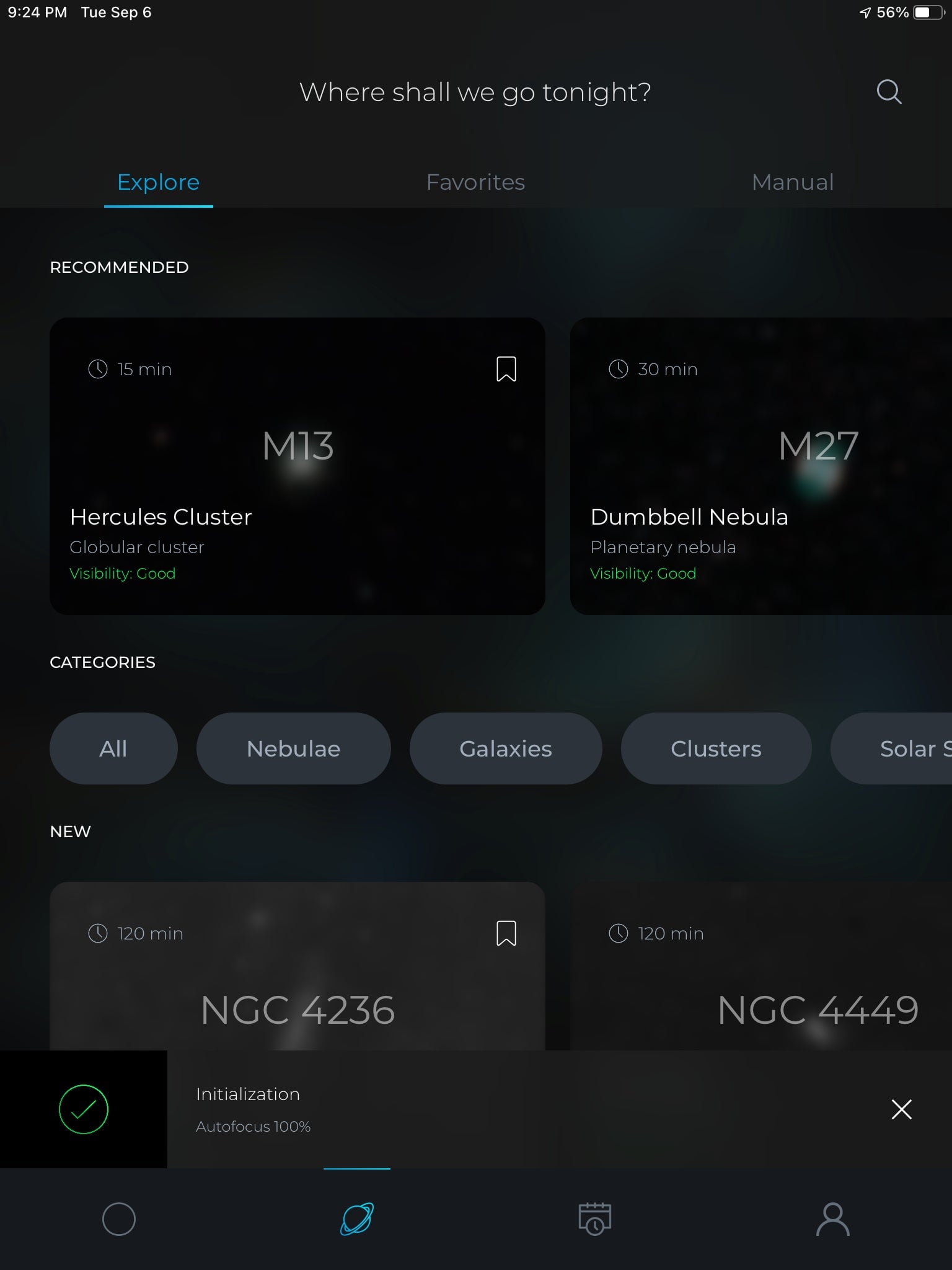Screen dimensions: 952x1270
Task: Open the NGC 4236 card
Action: pos(297,966)
